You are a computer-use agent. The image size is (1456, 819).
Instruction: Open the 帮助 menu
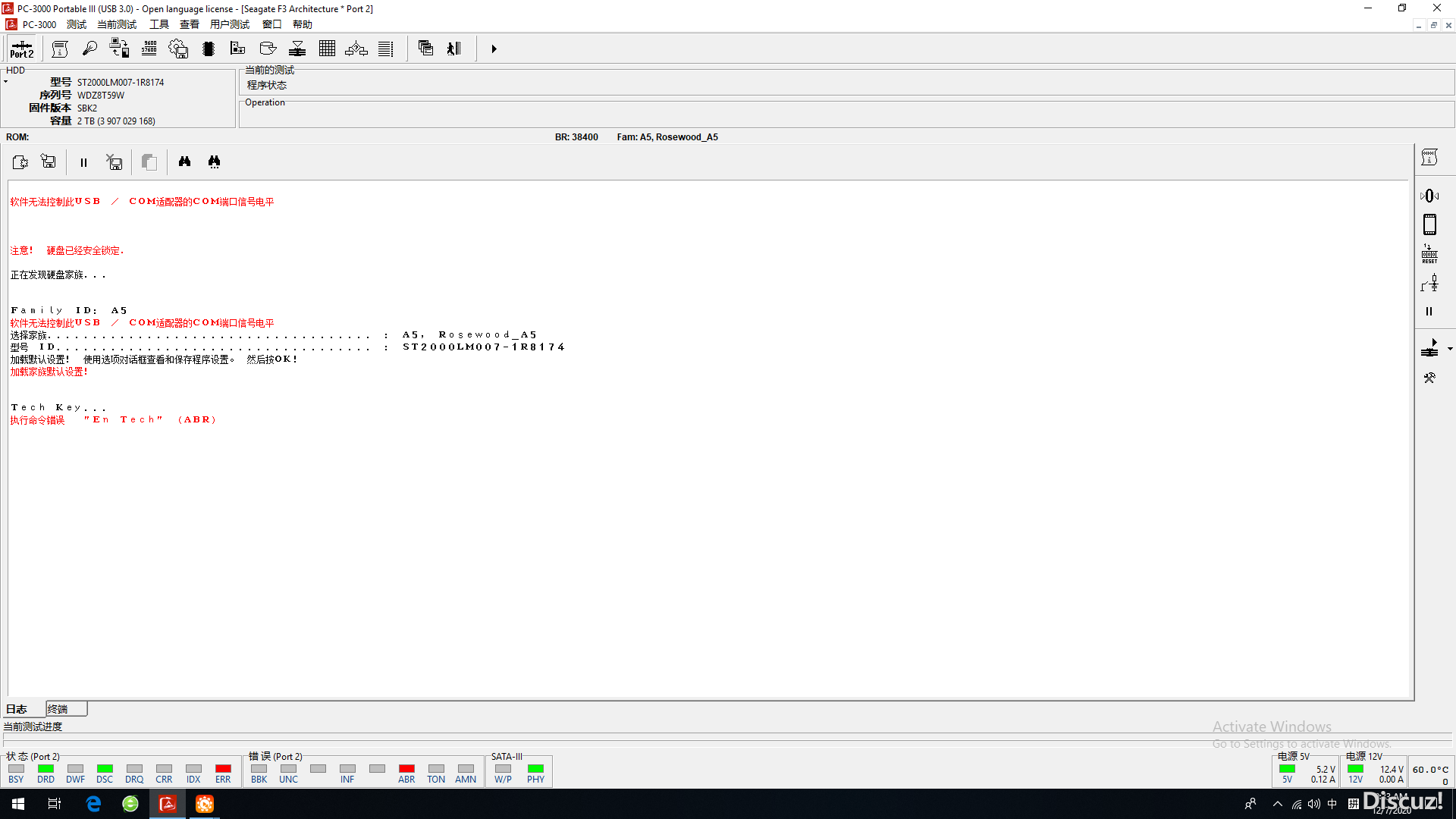coord(303,24)
